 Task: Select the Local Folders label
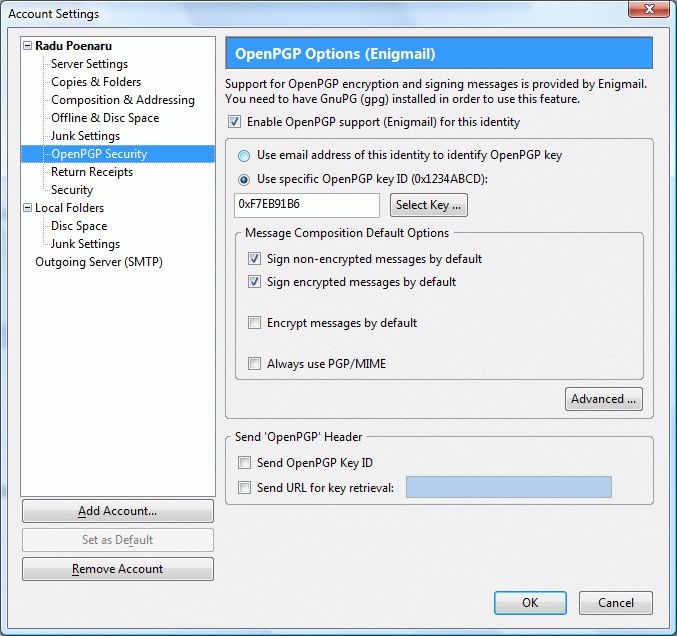70,208
